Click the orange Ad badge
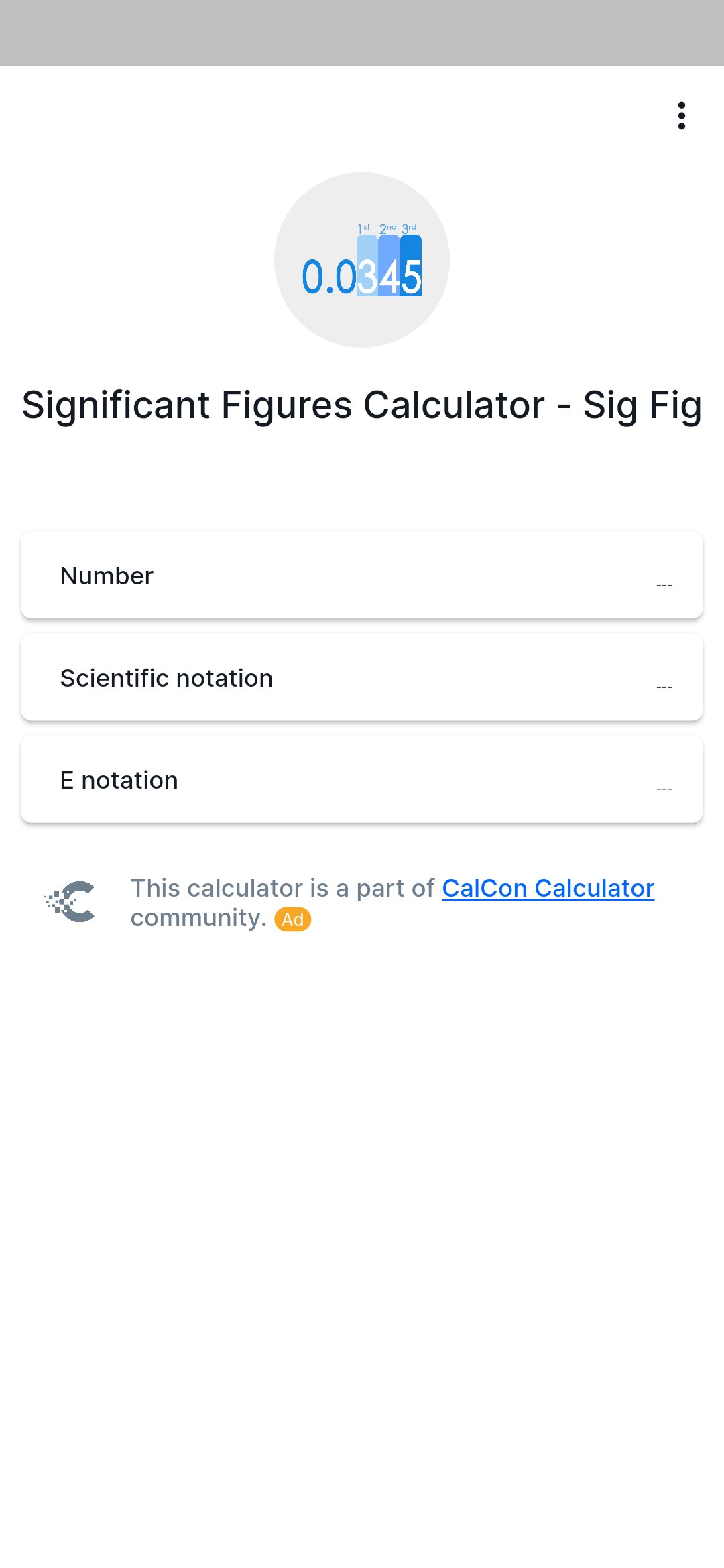 (293, 919)
